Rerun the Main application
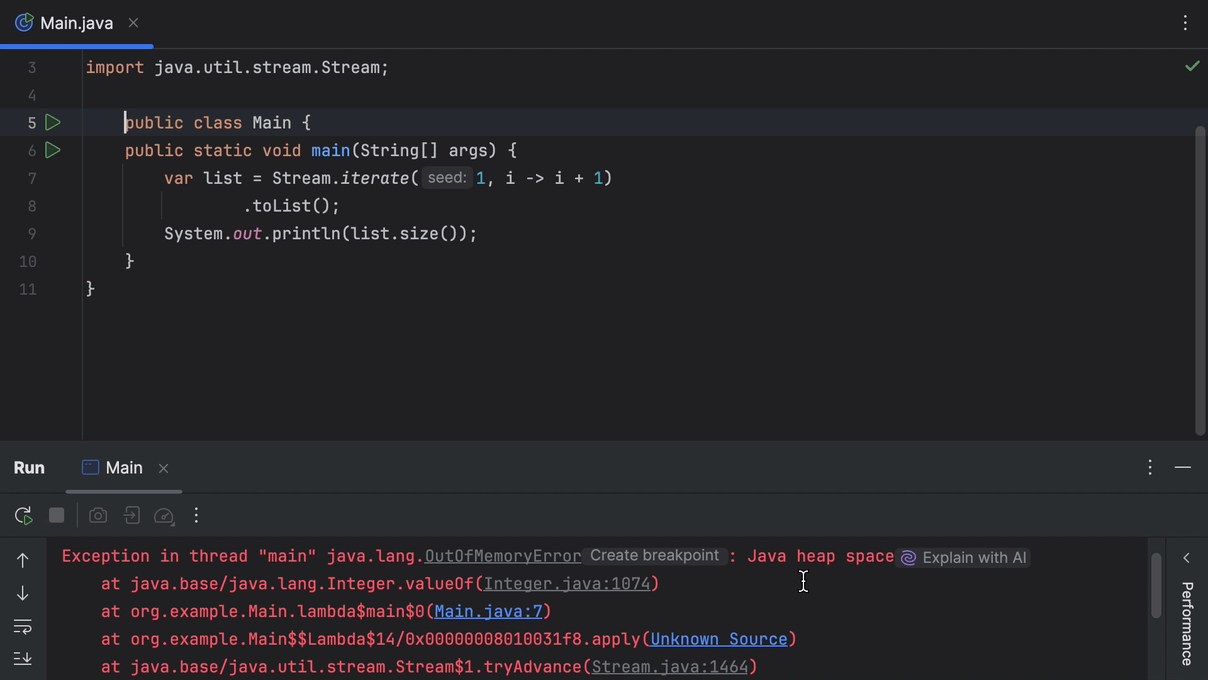The image size is (1208, 680). [23, 515]
